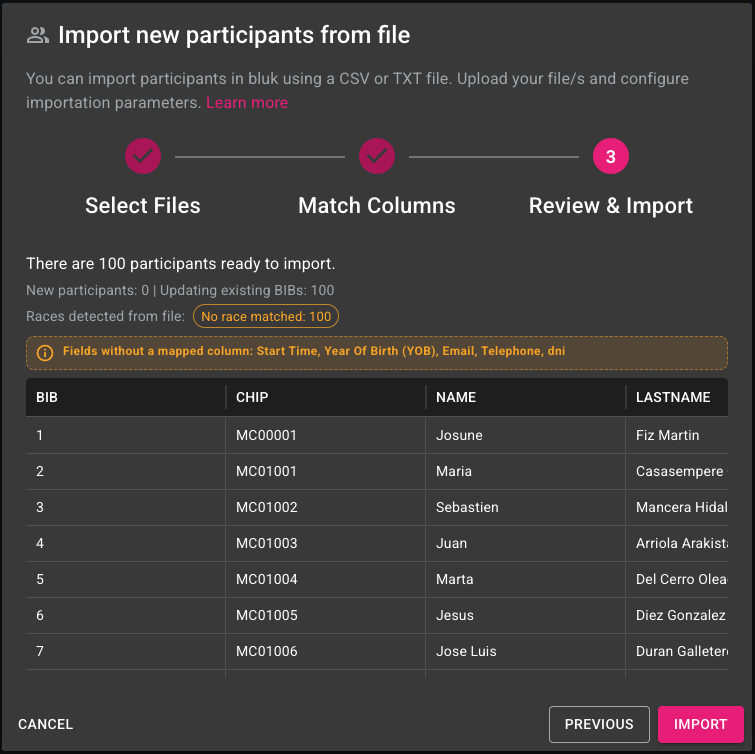Click the NAME column header

coord(456,397)
